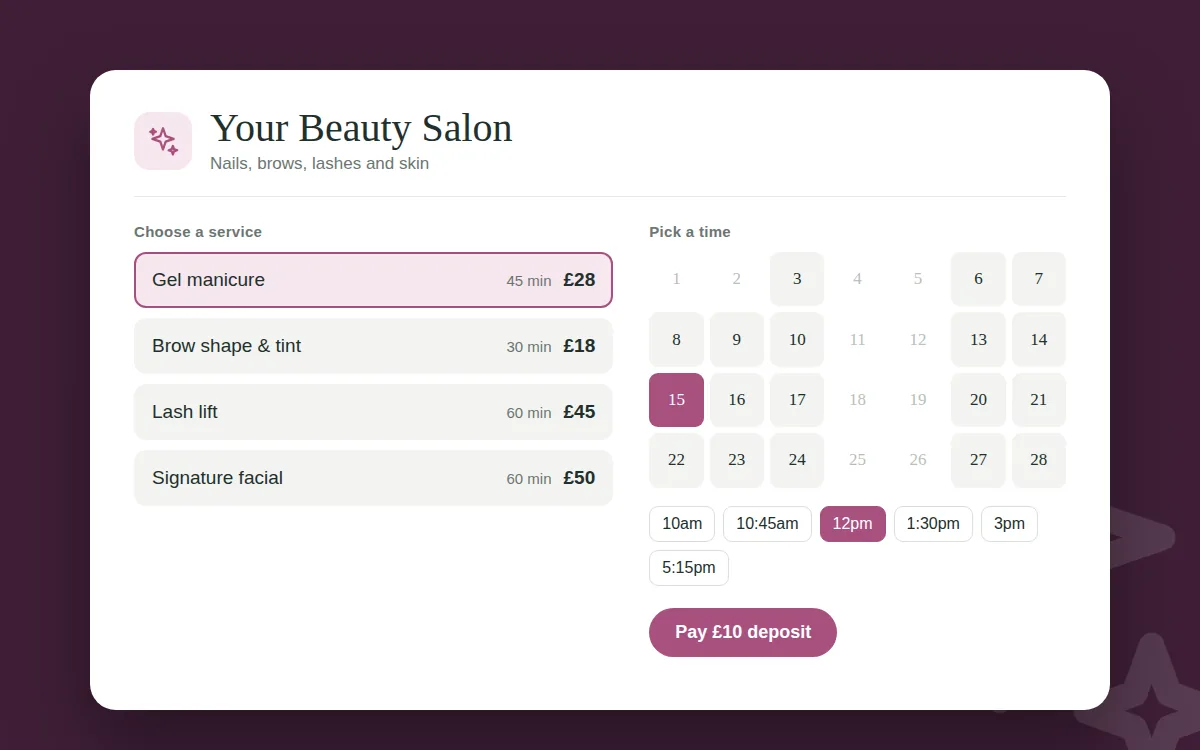Image resolution: width=1200 pixels, height=750 pixels.
Task: Click the greyed-out day 25
Action: (x=857, y=460)
